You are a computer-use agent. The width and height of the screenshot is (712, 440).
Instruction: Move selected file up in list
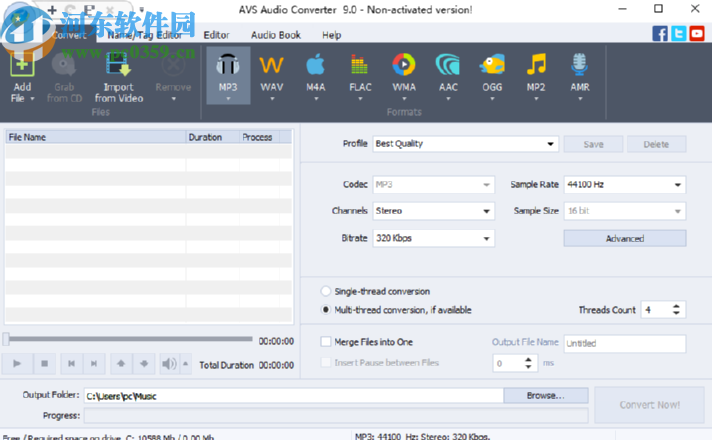click(x=121, y=364)
